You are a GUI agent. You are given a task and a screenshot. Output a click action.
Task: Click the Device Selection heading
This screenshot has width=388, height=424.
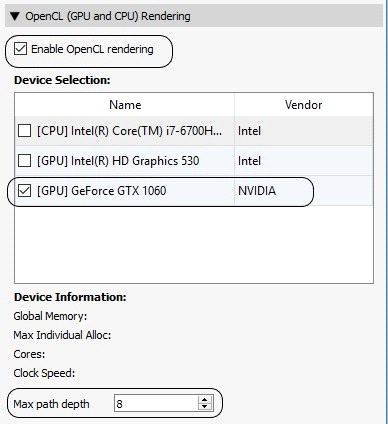coord(62,80)
